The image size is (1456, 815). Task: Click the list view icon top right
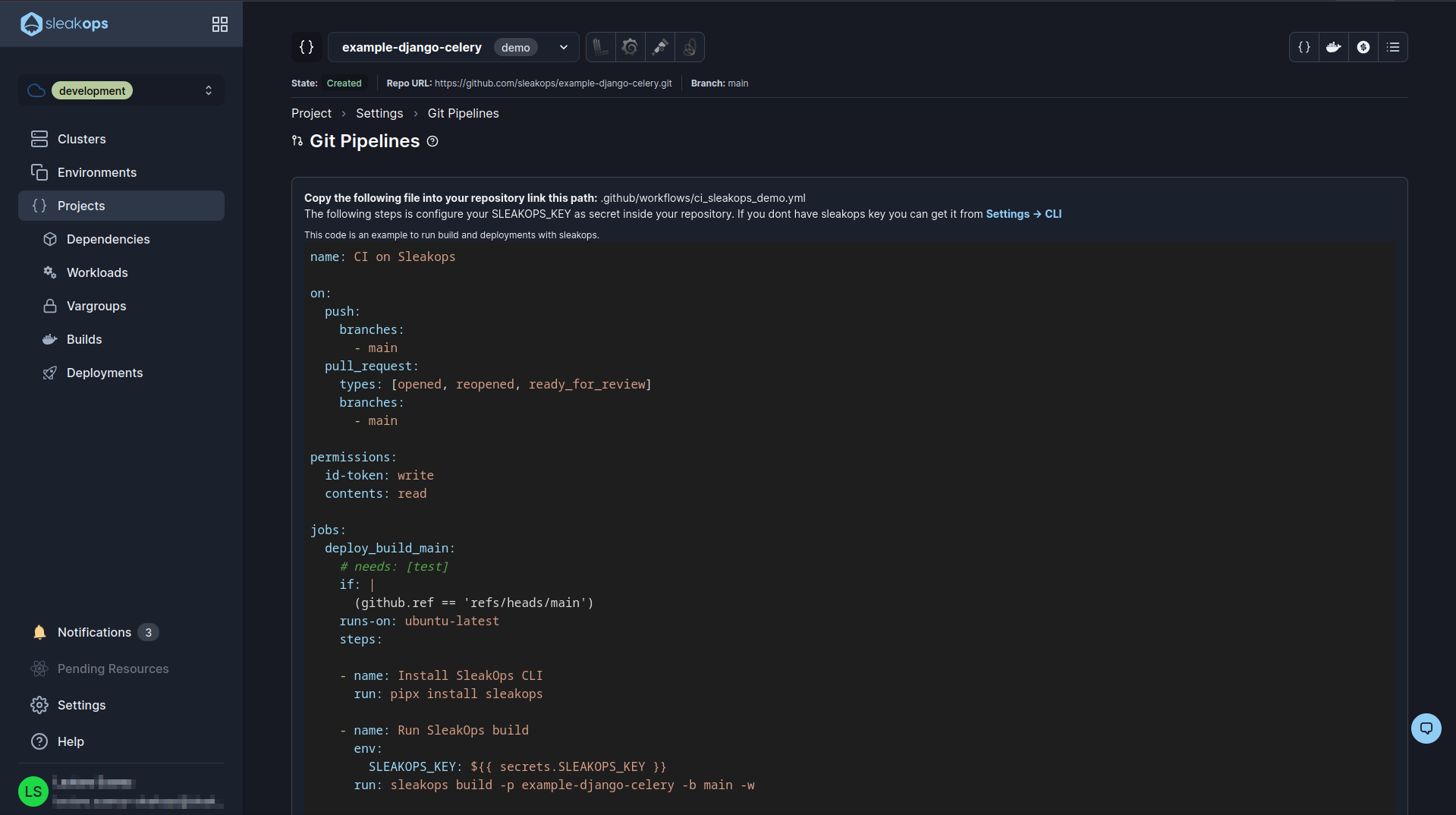(1393, 47)
